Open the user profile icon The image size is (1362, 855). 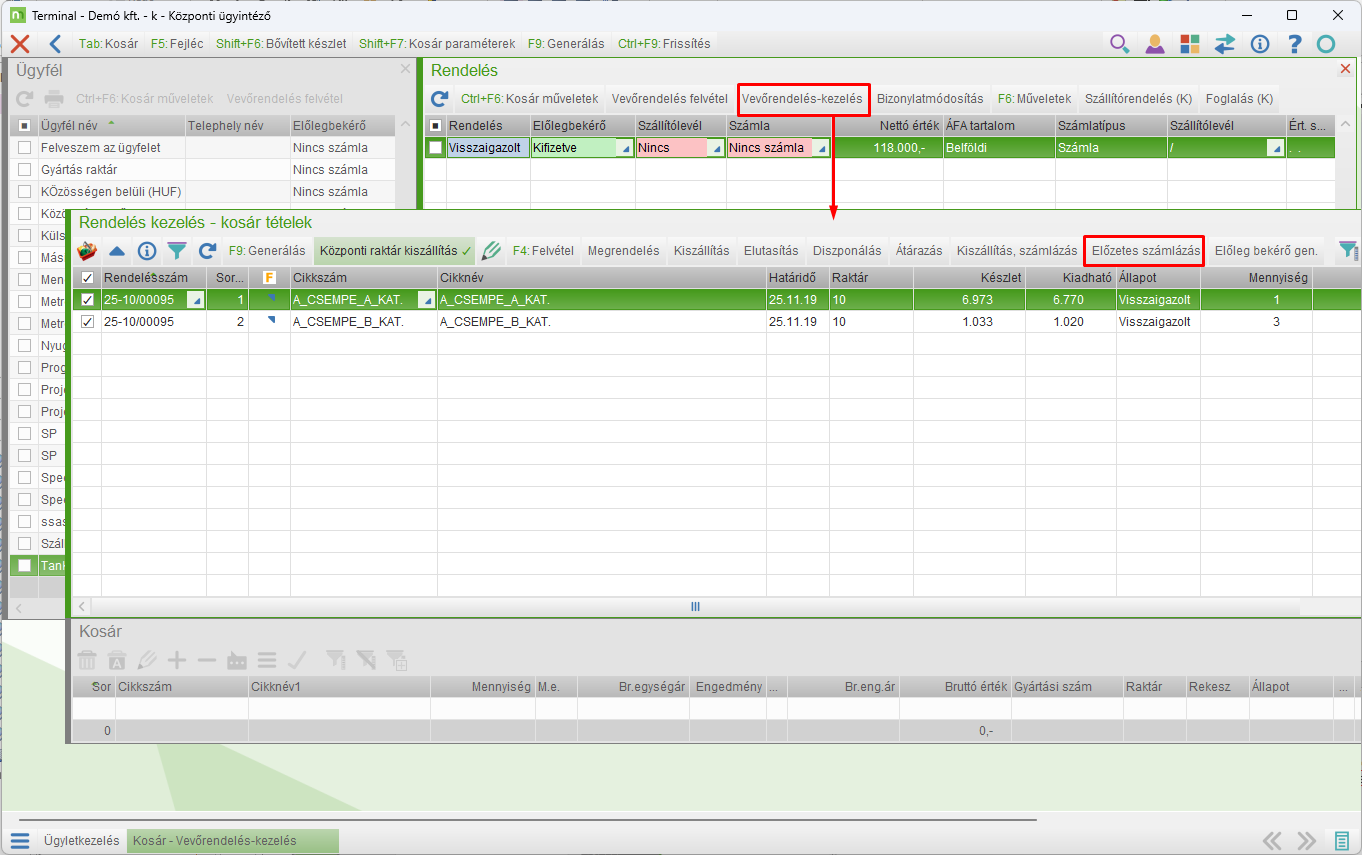[1155, 44]
